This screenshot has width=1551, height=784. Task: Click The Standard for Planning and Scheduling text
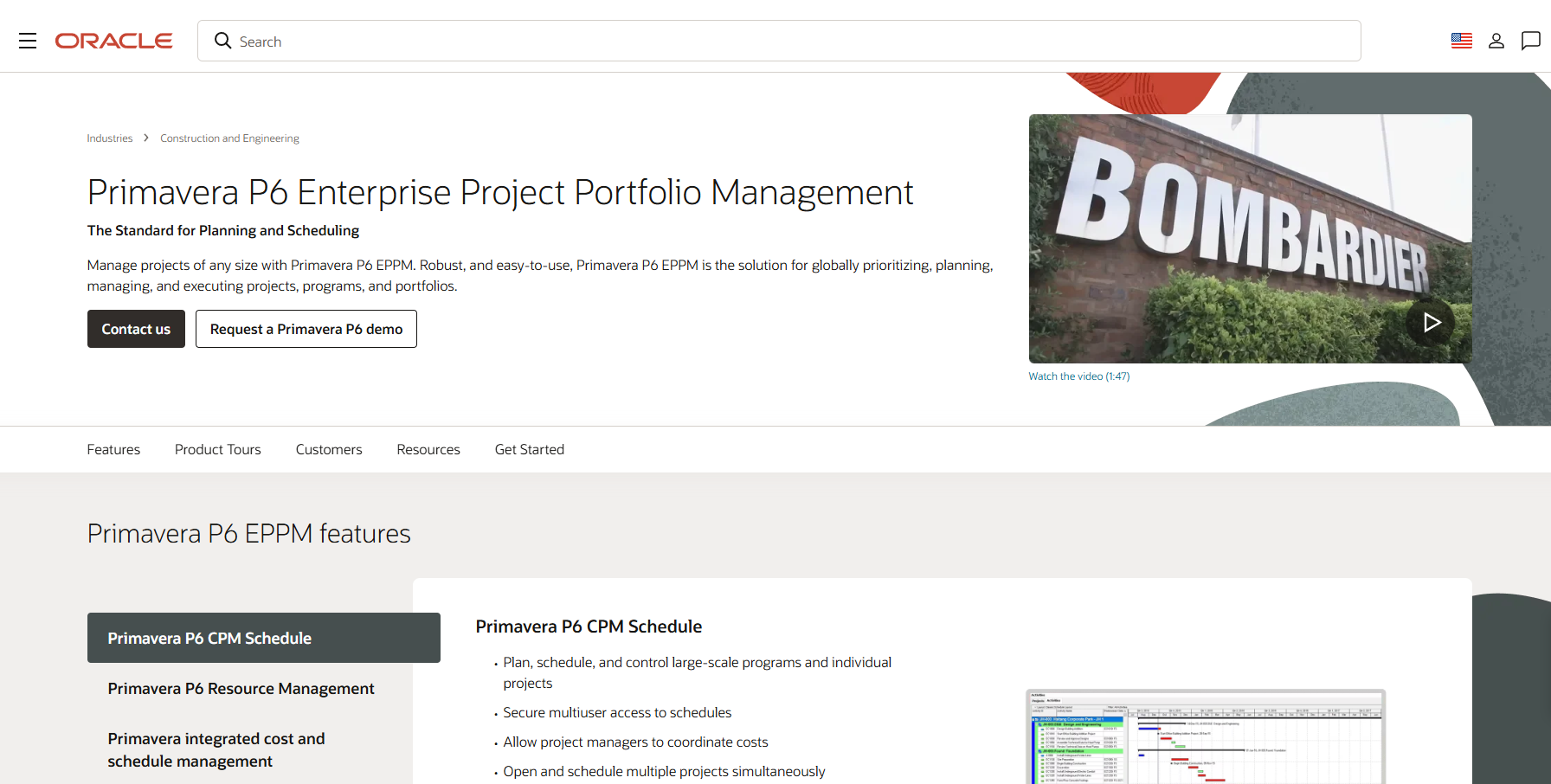pos(223,230)
